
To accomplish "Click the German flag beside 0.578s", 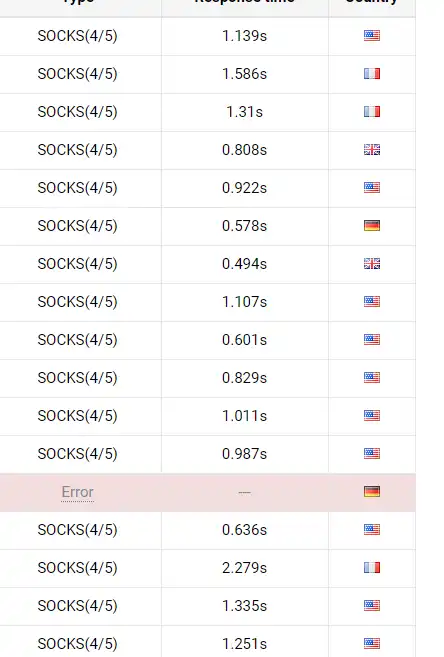I will [372, 225].
